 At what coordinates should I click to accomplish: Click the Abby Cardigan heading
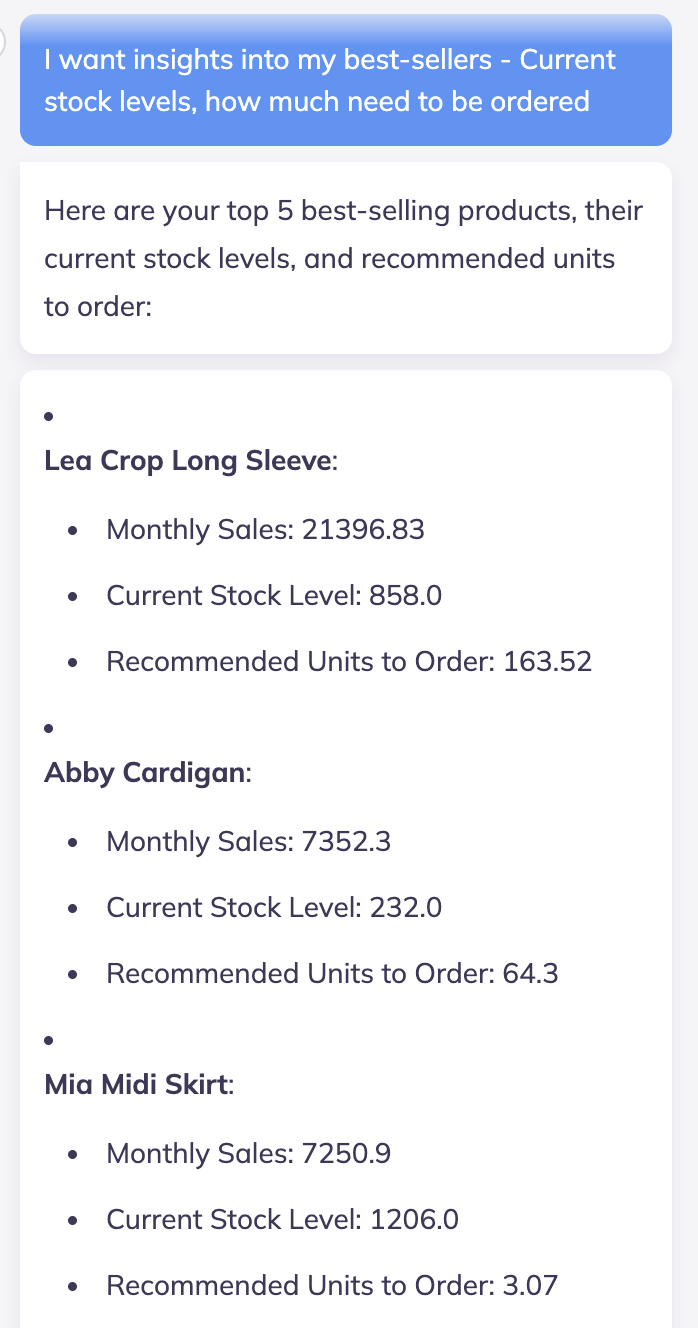pos(145,773)
